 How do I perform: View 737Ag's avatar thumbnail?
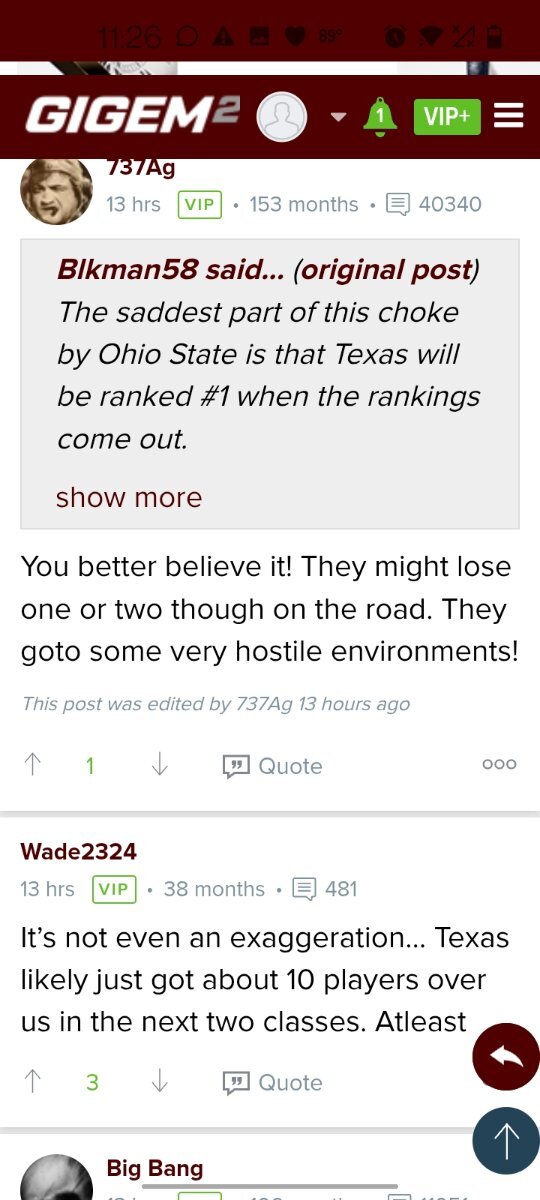point(56,190)
